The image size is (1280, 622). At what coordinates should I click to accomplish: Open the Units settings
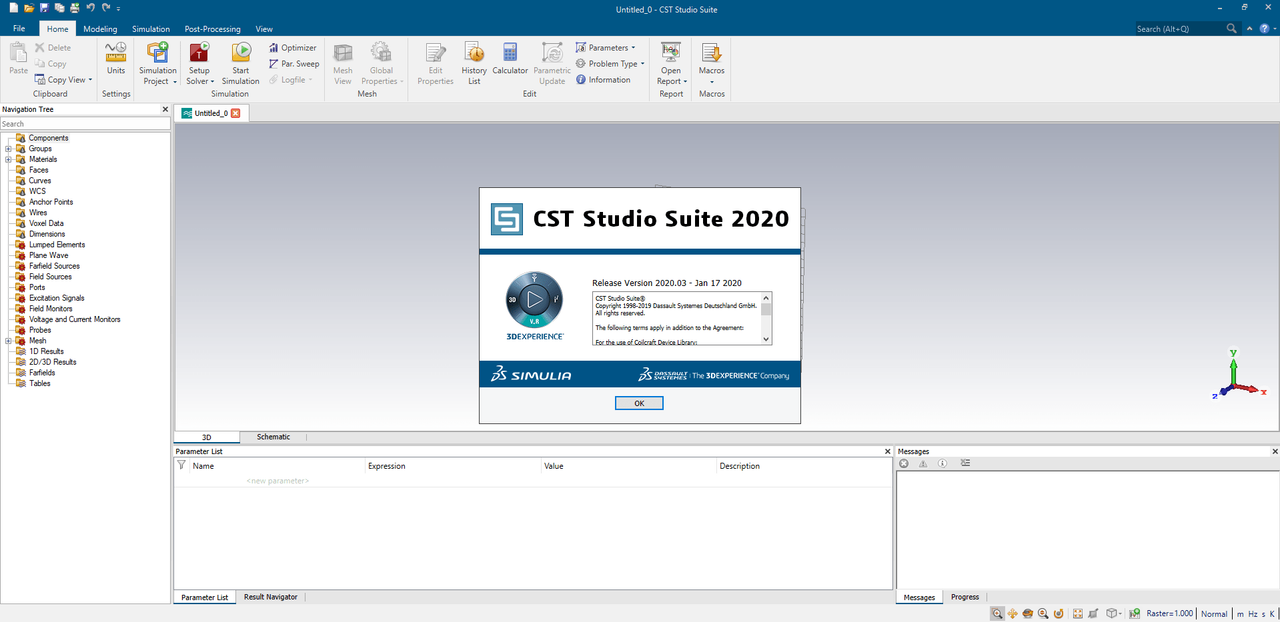click(116, 59)
